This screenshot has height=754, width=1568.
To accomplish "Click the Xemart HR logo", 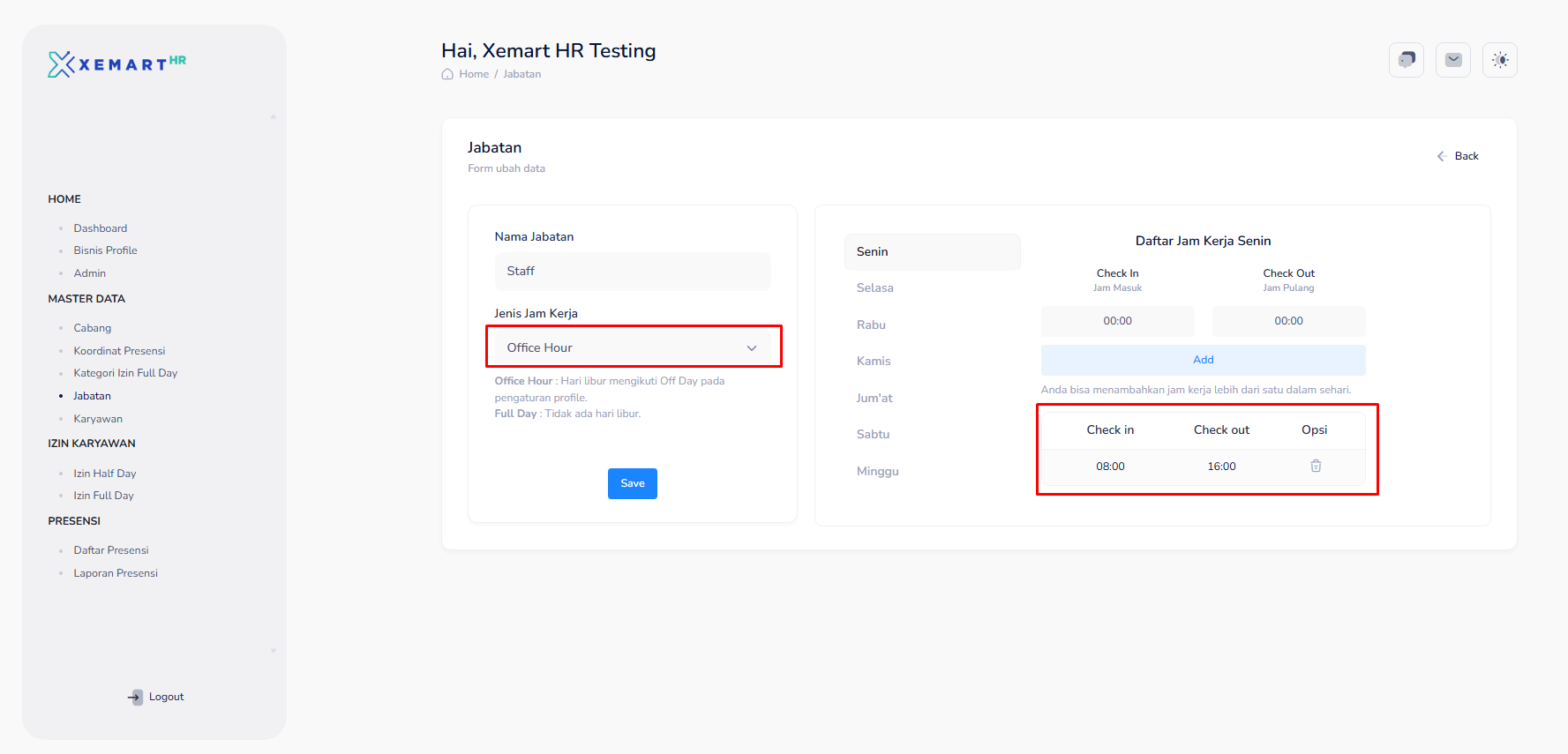I will pyautogui.click(x=116, y=63).
